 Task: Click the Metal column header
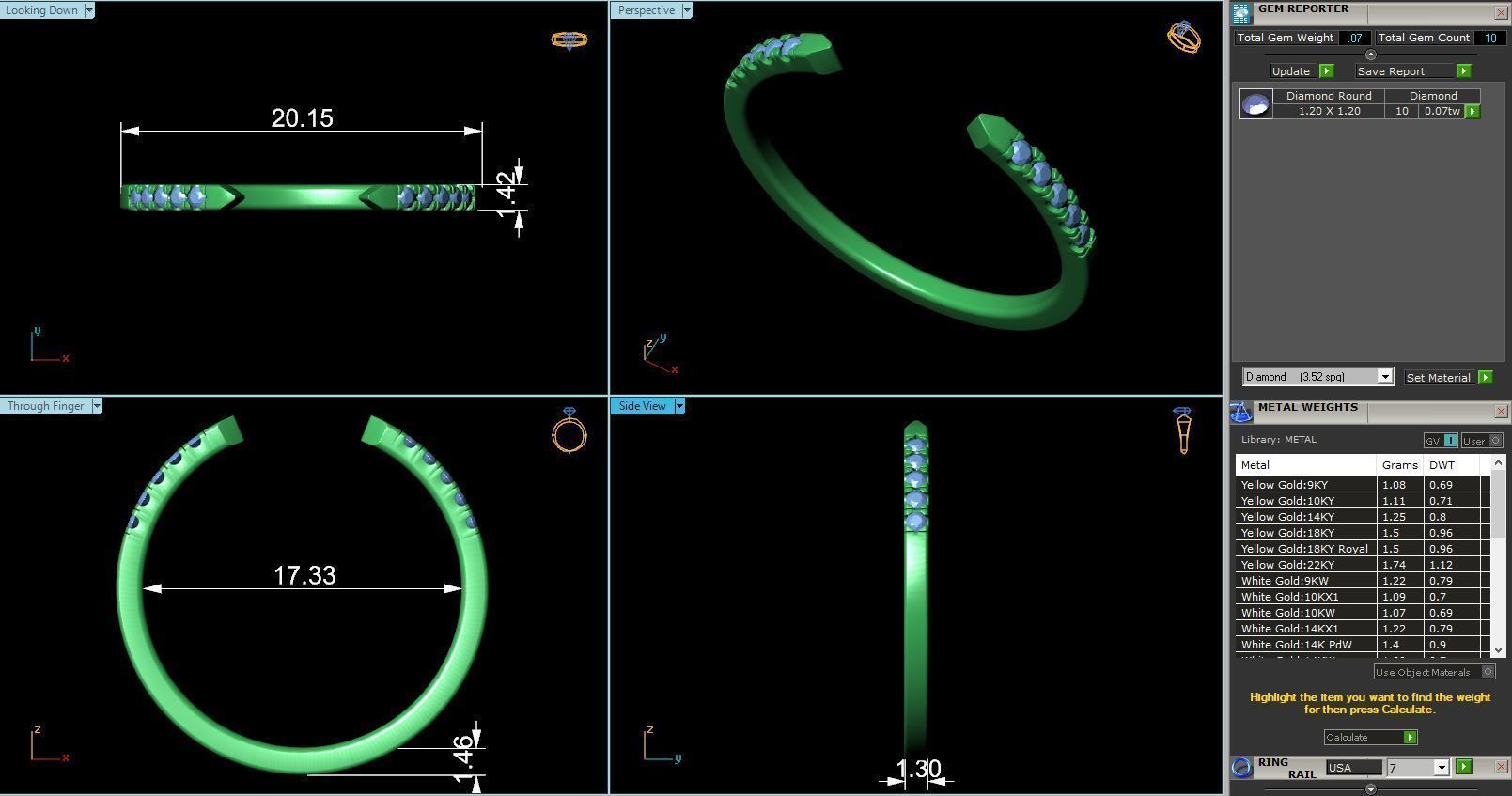pos(1306,465)
